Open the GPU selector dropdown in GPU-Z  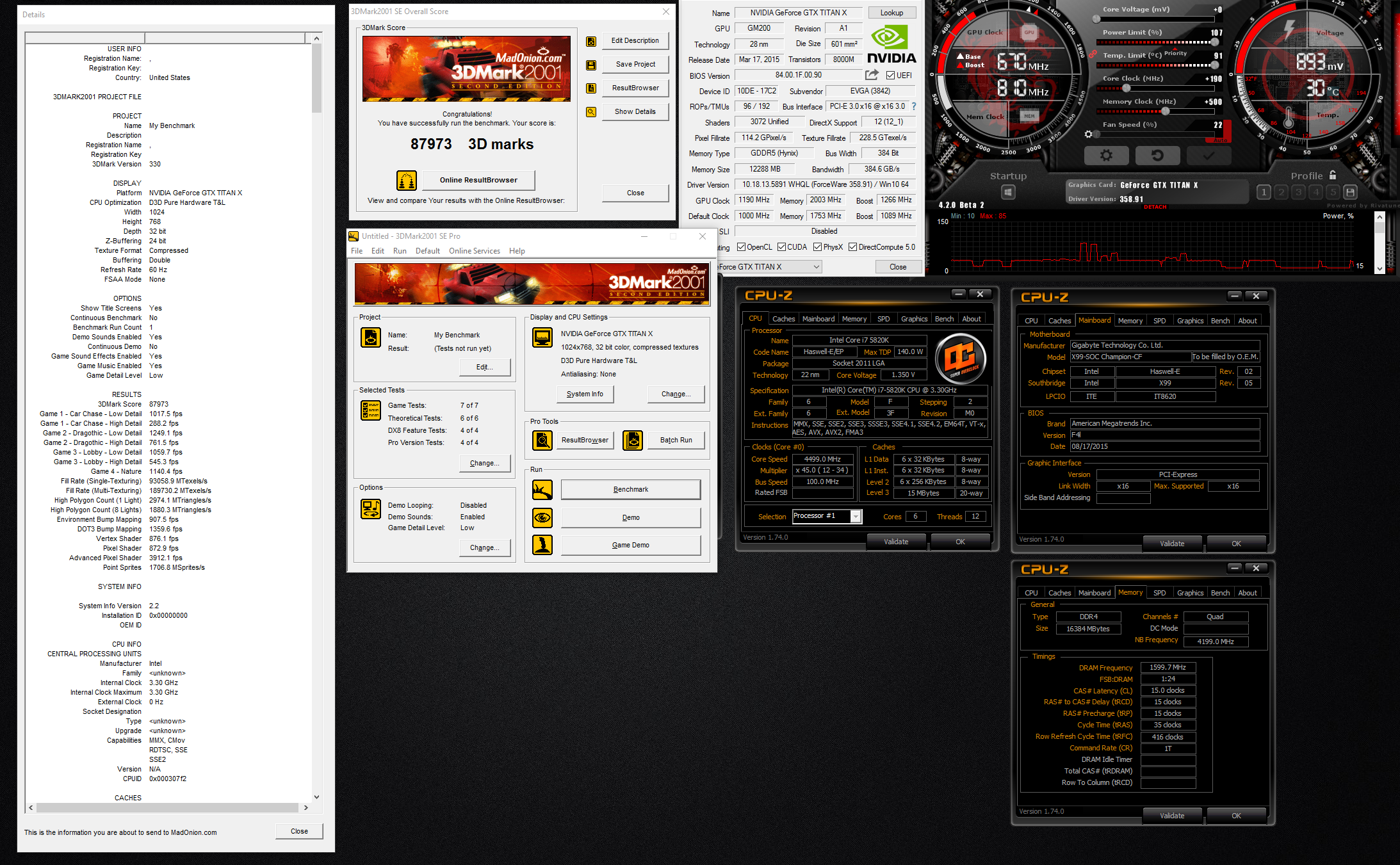(x=817, y=267)
